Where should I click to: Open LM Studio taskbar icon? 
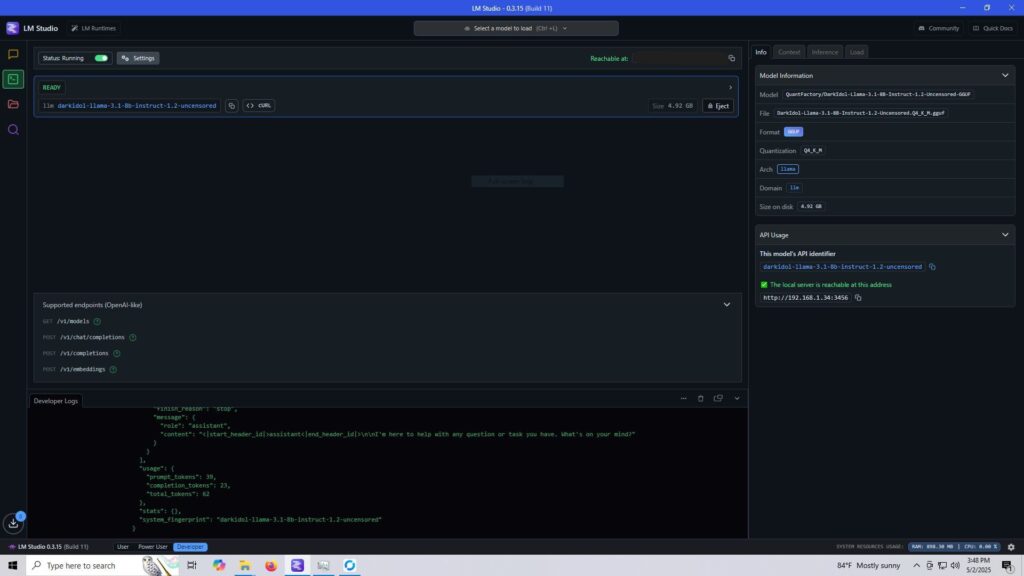297,566
